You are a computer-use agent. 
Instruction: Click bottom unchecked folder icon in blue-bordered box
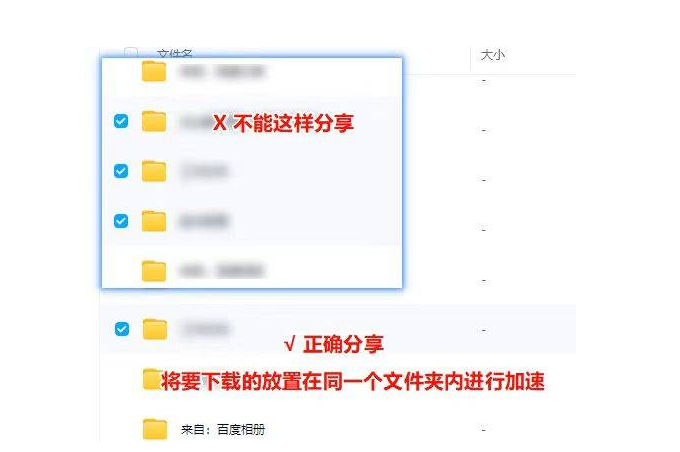coord(154,271)
